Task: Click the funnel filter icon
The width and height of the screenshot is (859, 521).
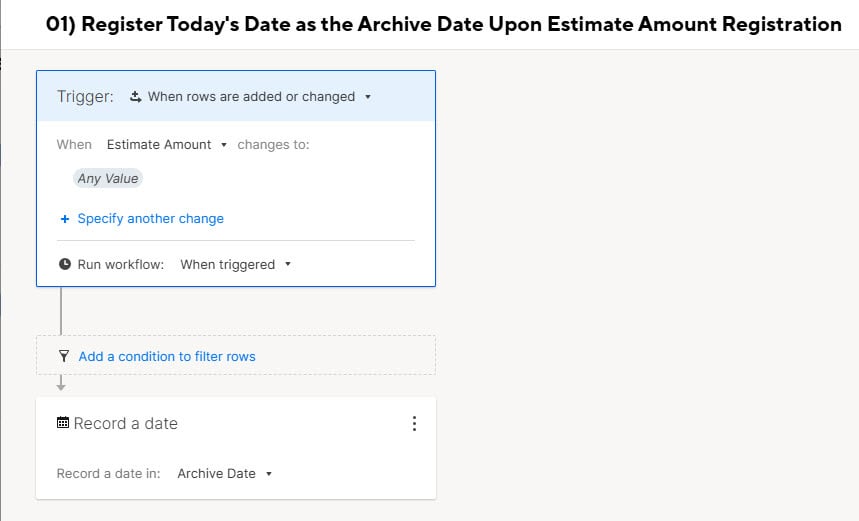Action: click(64, 356)
